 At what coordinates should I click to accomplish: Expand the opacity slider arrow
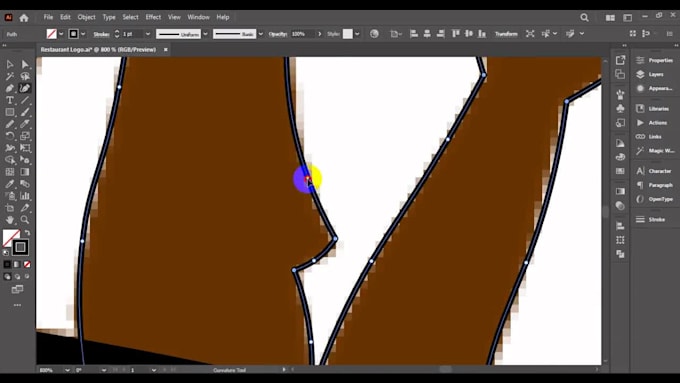pos(320,34)
